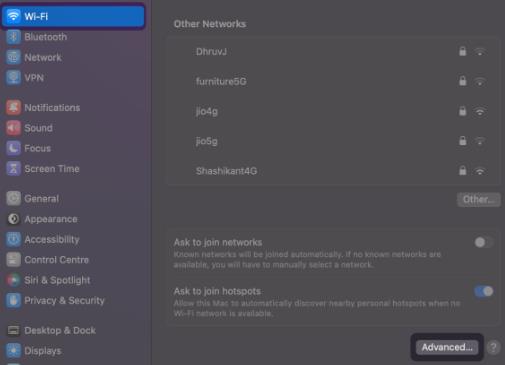Click the lock icon beside DhruvJ

[x=462, y=51]
